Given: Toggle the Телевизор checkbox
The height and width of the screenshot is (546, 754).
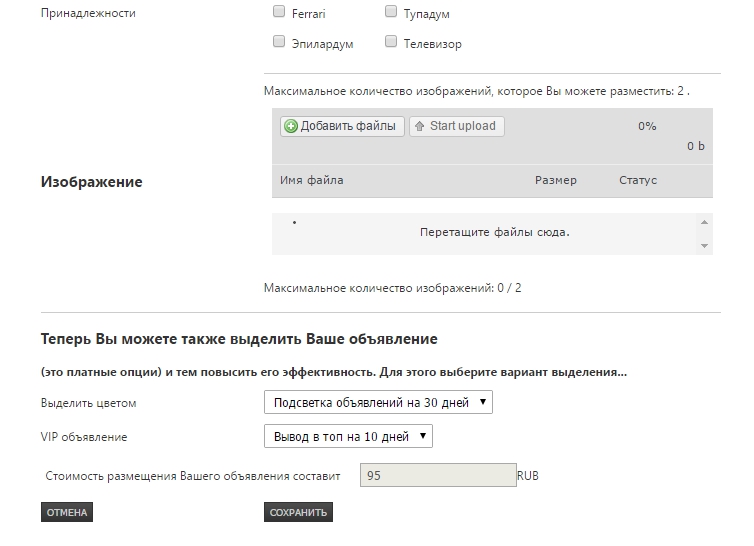Looking at the screenshot, I should coord(391,42).
